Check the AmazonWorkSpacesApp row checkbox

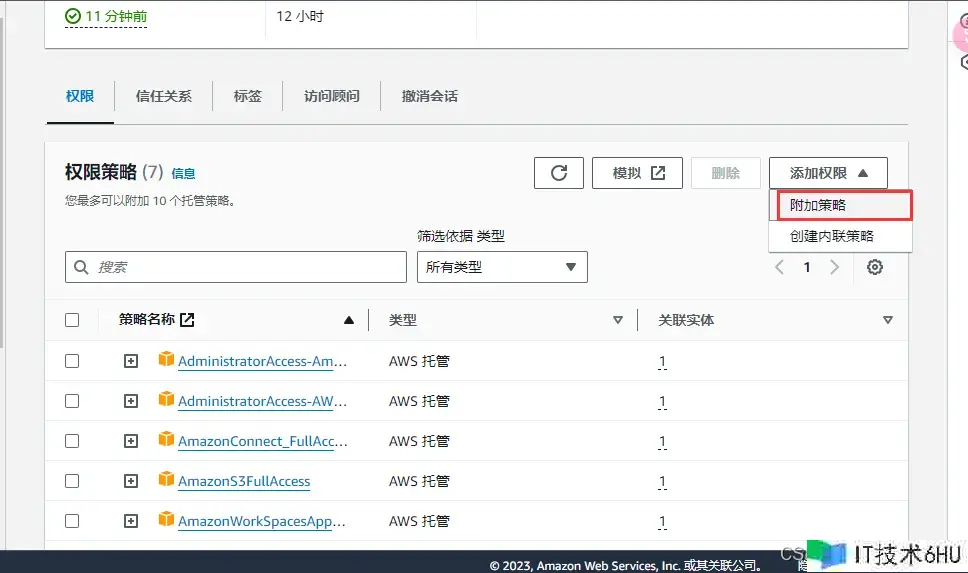point(72,521)
